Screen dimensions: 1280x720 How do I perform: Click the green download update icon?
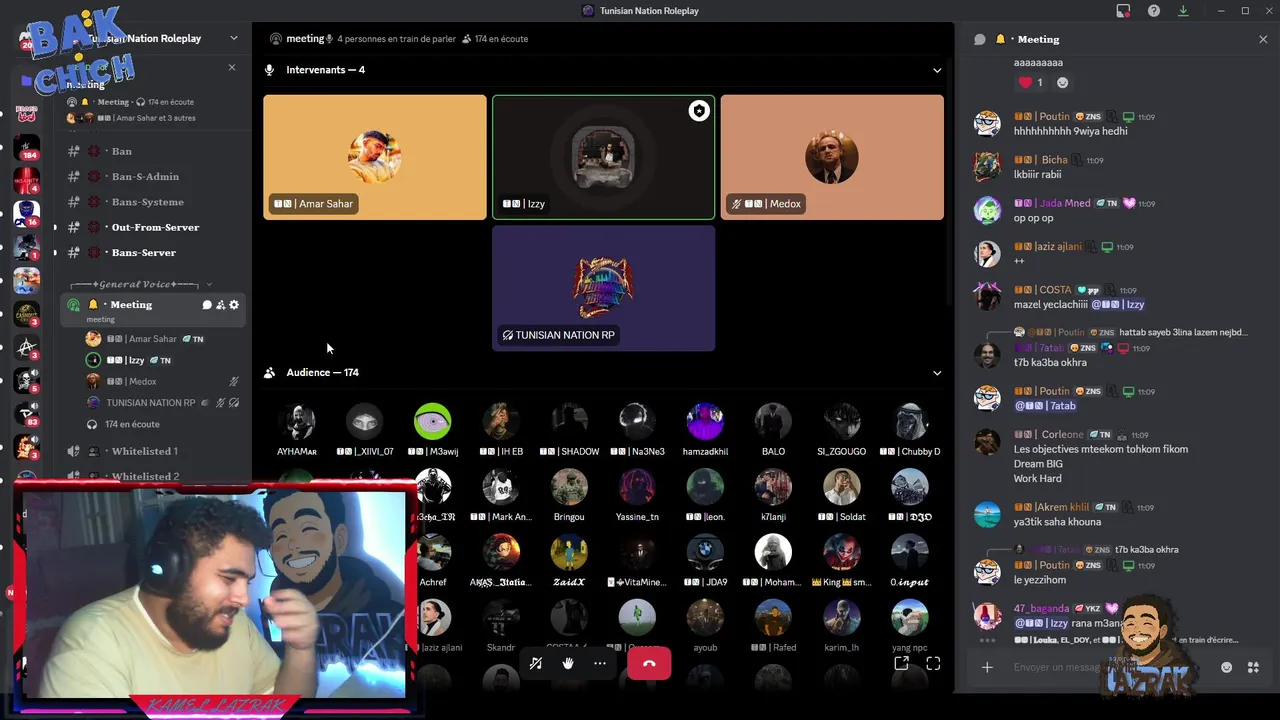[1184, 11]
